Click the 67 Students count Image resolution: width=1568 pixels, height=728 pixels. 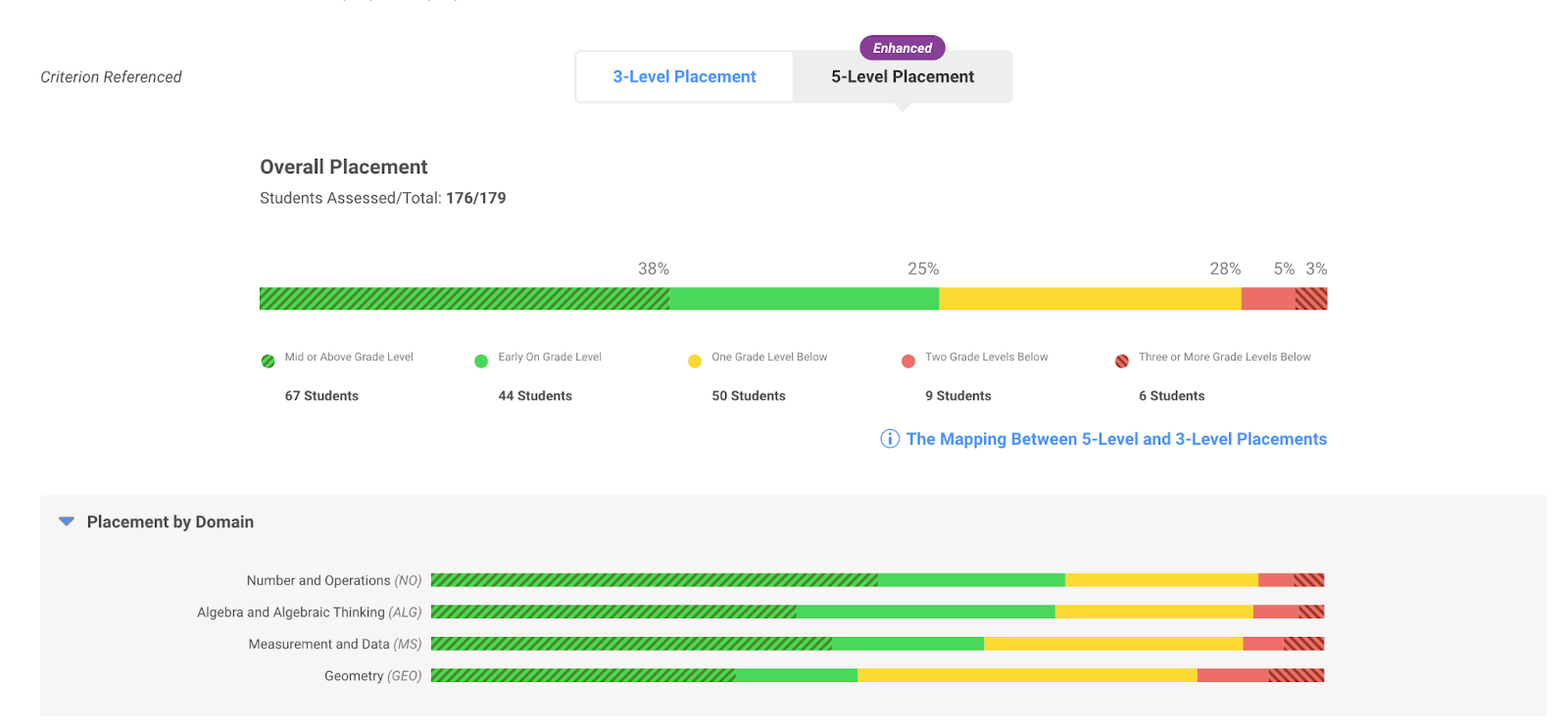[321, 396]
